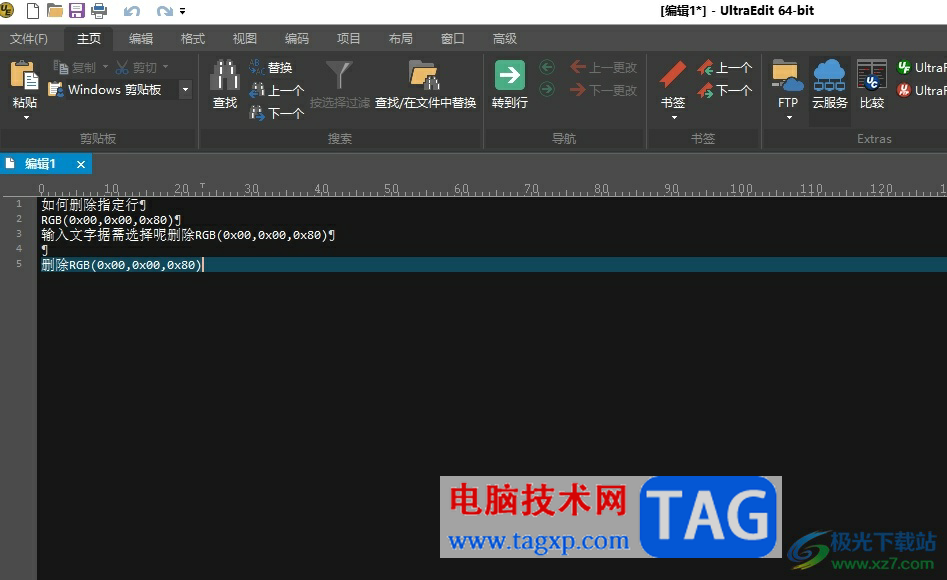Switch to the 格式 format ribbon tab
Screen dimensions: 947x580
coord(193,39)
